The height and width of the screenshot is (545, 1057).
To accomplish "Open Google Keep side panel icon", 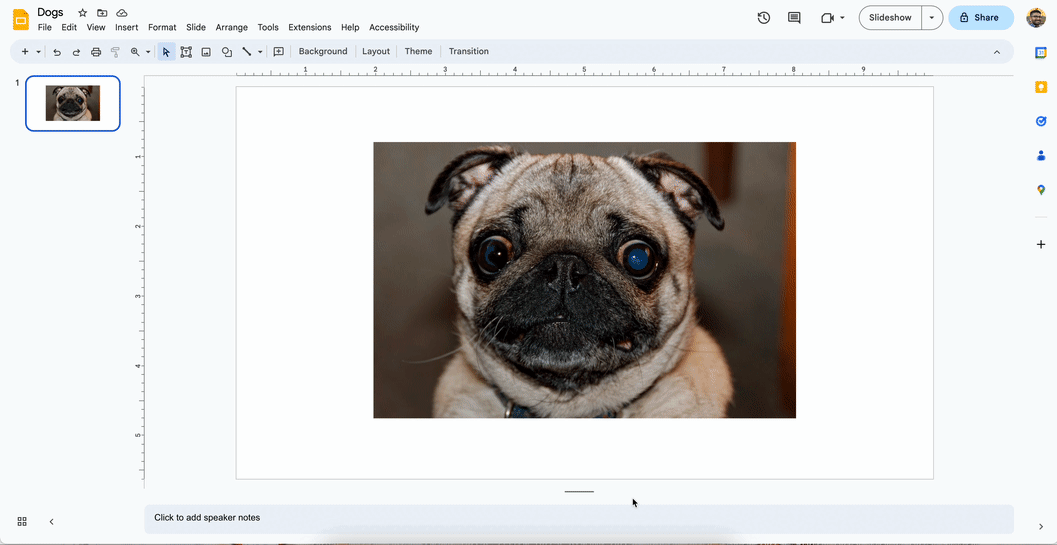I will [1041, 87].
